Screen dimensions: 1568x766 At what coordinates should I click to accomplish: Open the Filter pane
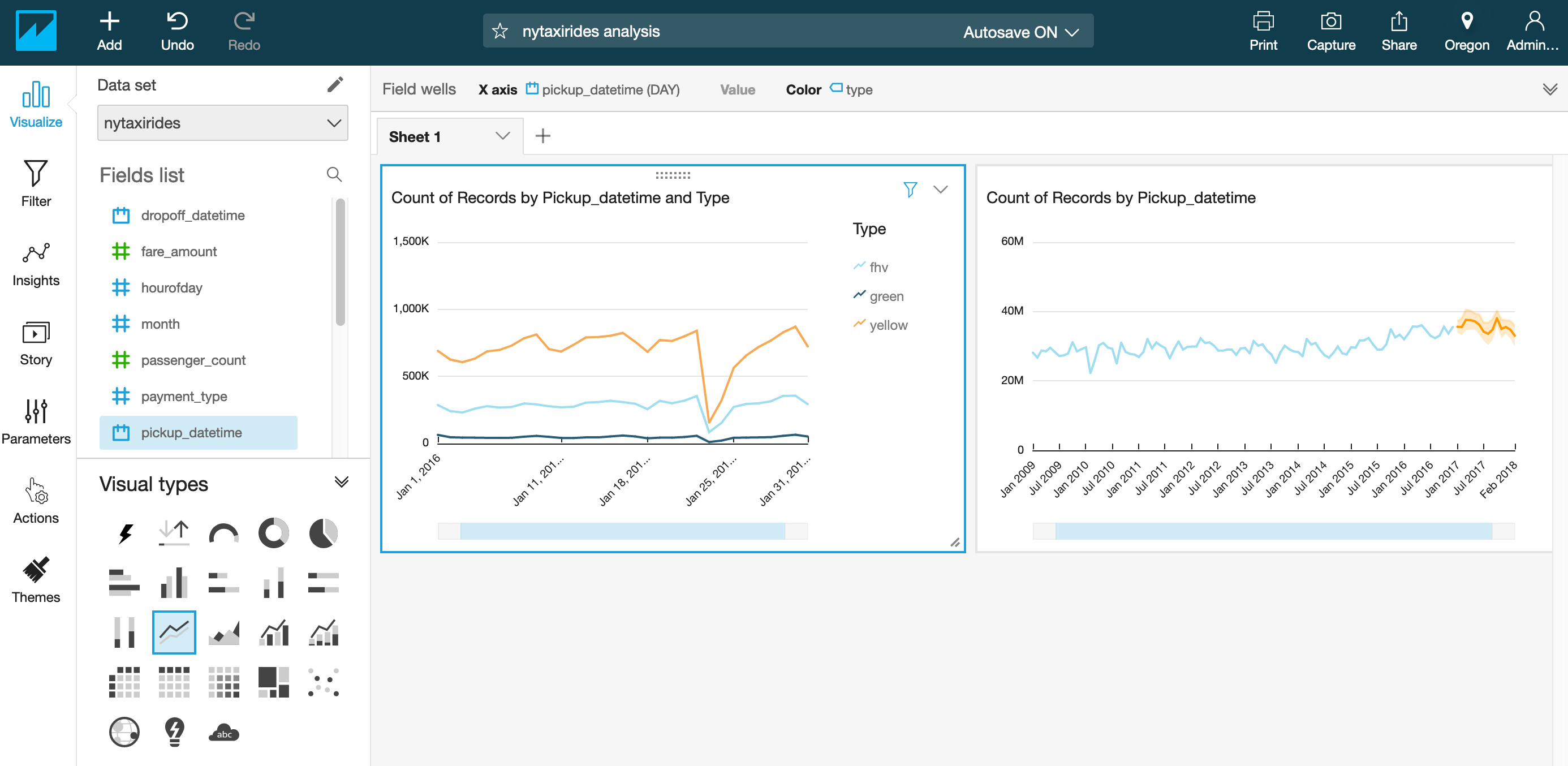36,184
